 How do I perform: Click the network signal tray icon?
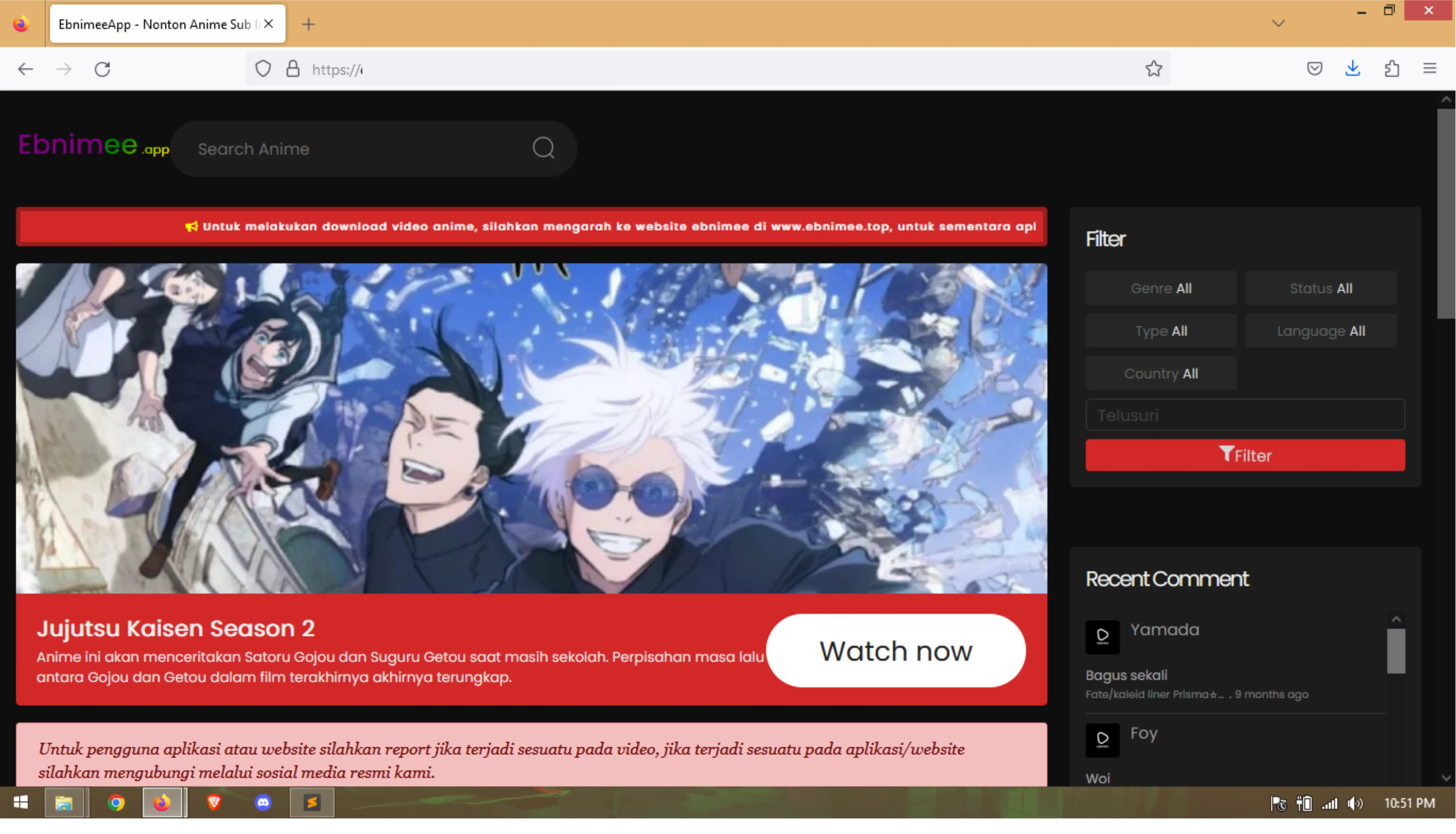(1330, 804)
